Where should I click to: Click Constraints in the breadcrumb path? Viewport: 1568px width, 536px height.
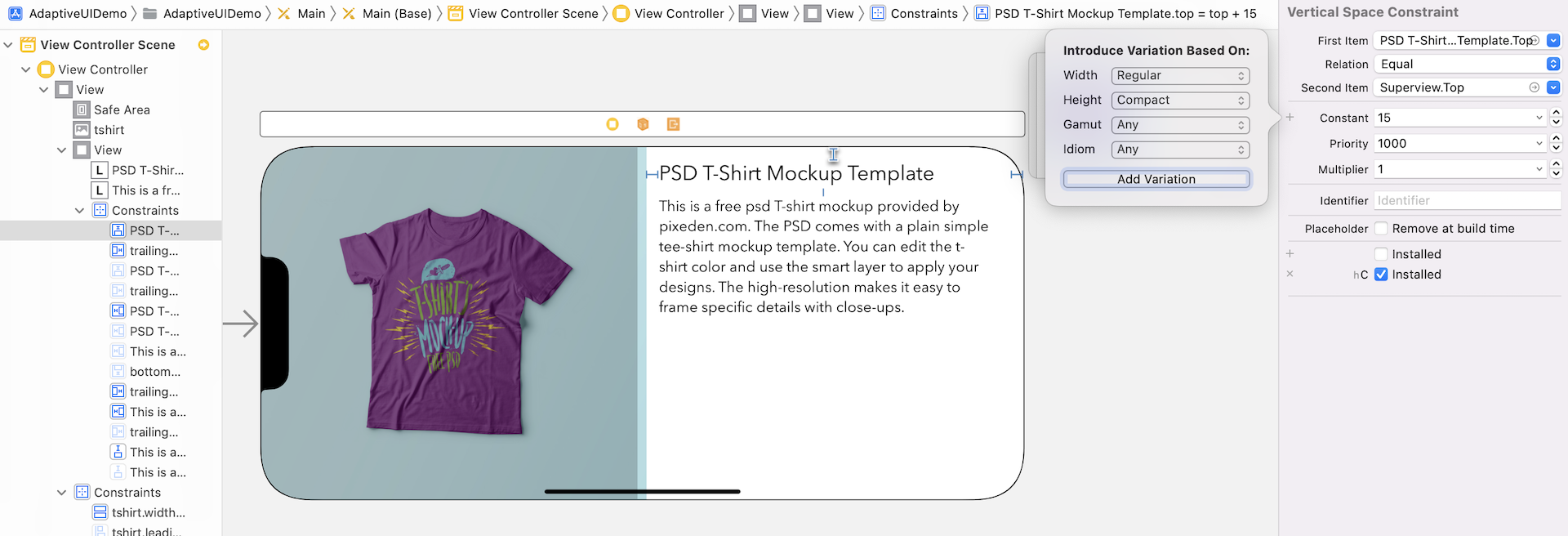pyautogui.click(x=924, y=13)
